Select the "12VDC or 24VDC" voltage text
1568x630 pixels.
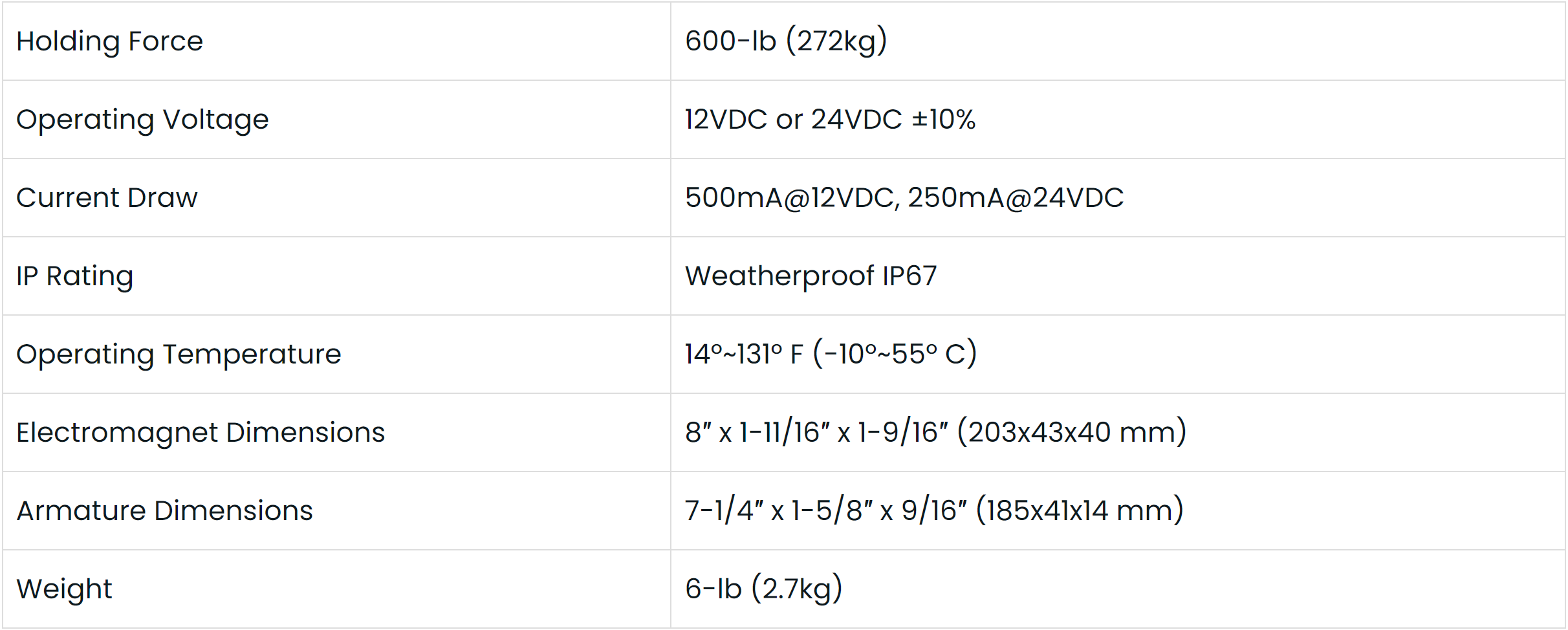(x=793, y=120)
